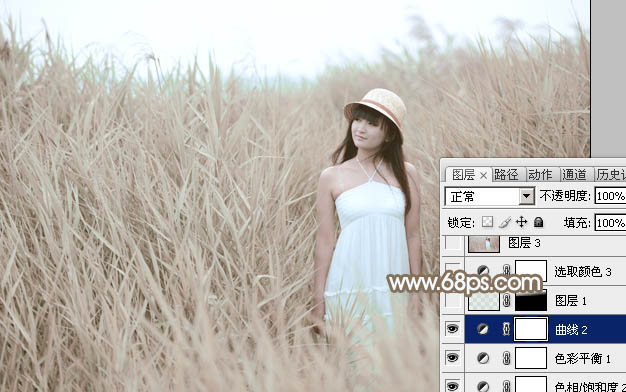Switch to the 动作 tab
Image resolution: width=626 pixels, height=392 pixels.
540,174
